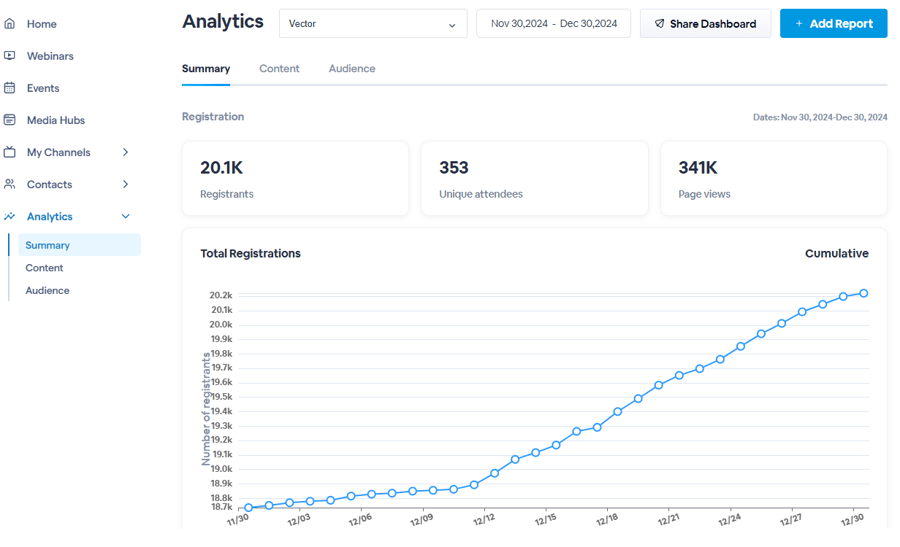Click the 12/30 data point on chart
The image size is (900, 547).
(864, 293)
